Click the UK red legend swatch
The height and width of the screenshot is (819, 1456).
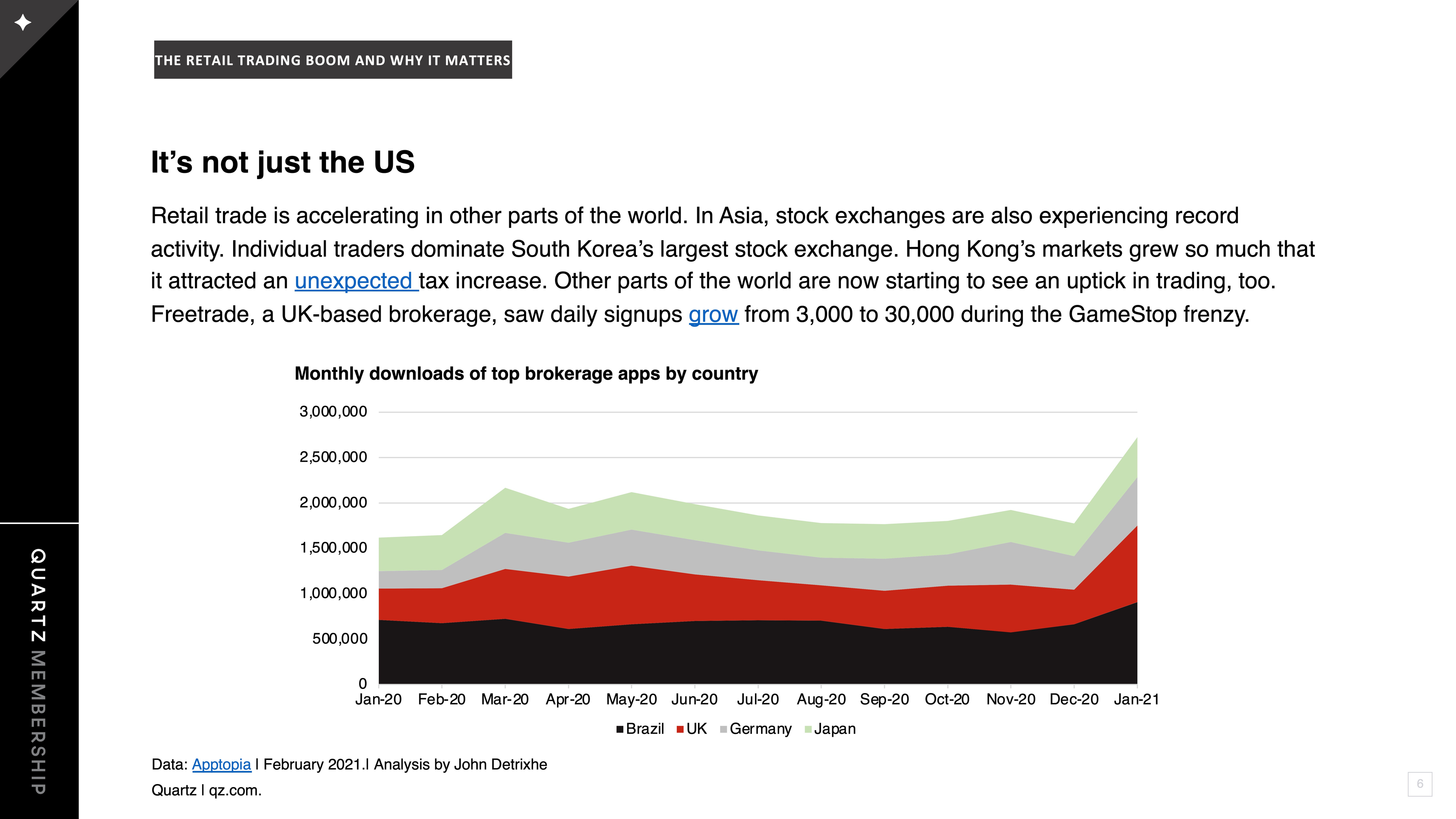(681, 730)
